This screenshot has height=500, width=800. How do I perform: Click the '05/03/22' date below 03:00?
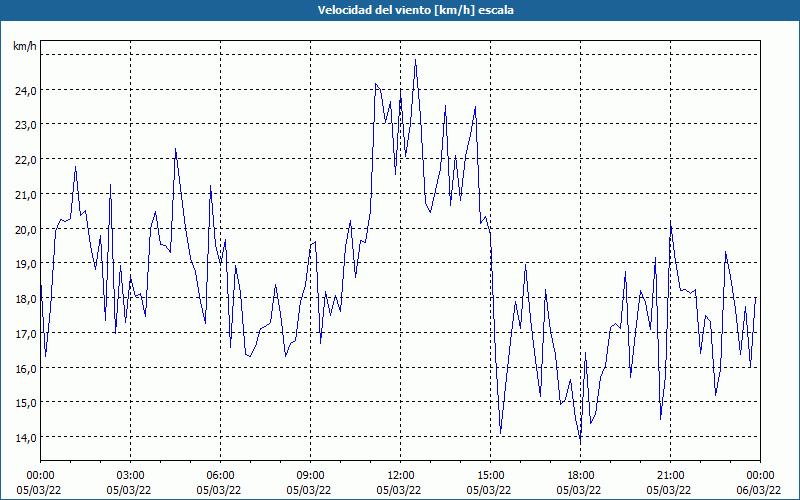129,490
